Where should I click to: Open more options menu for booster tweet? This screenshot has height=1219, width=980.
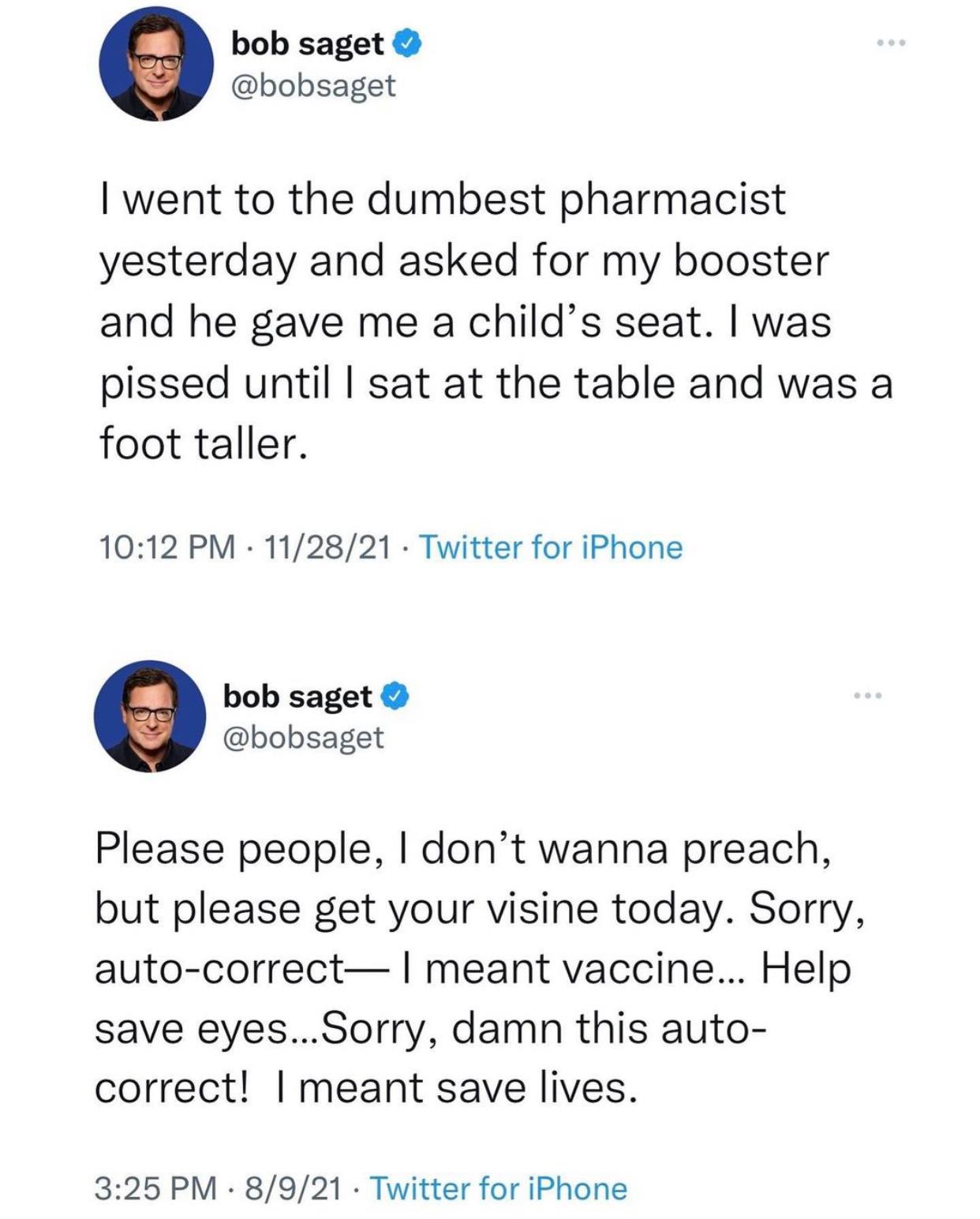892,43
